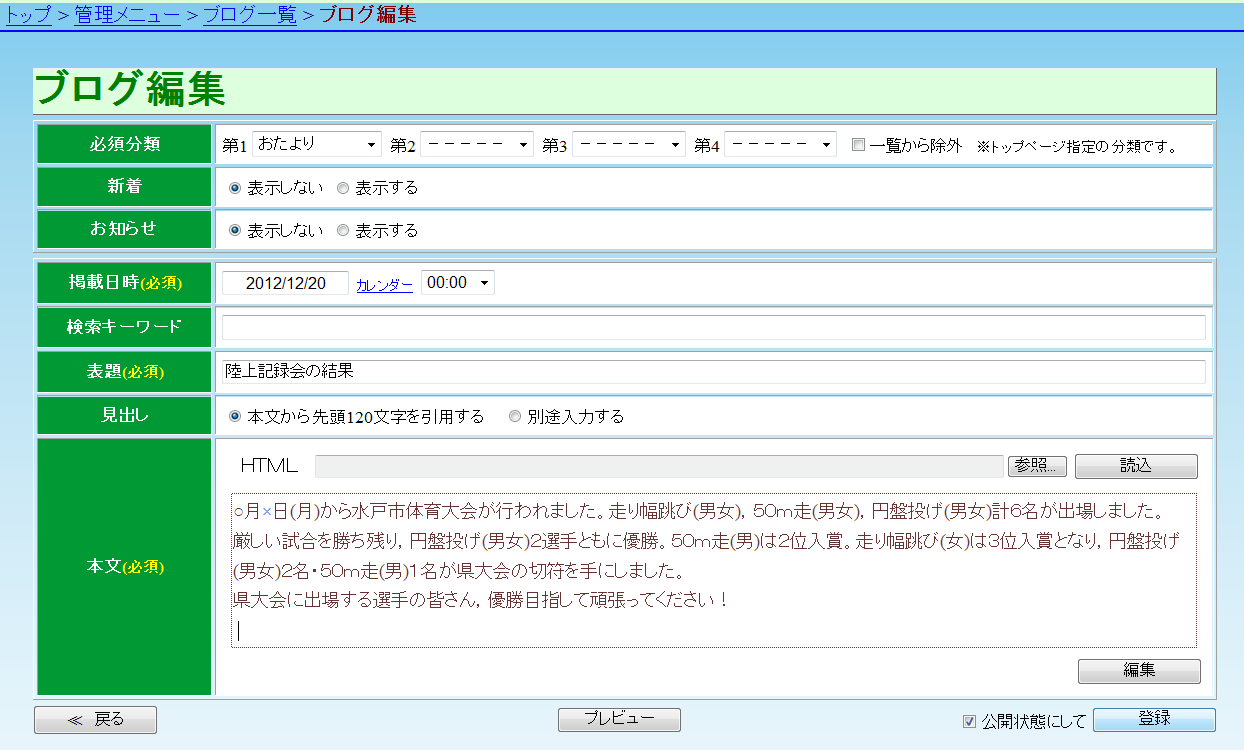Viewport: 1244px width, 750px height.
Task: Toggle the 公開状態にして checkbox
Action: [x=969, y=721]
